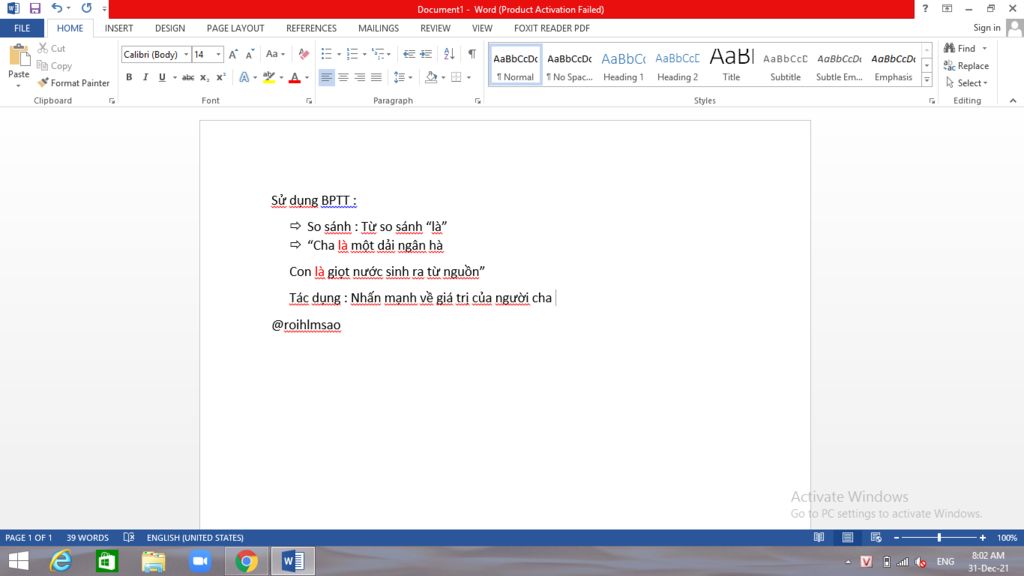Switch to Web Layout view

[876, 537]
